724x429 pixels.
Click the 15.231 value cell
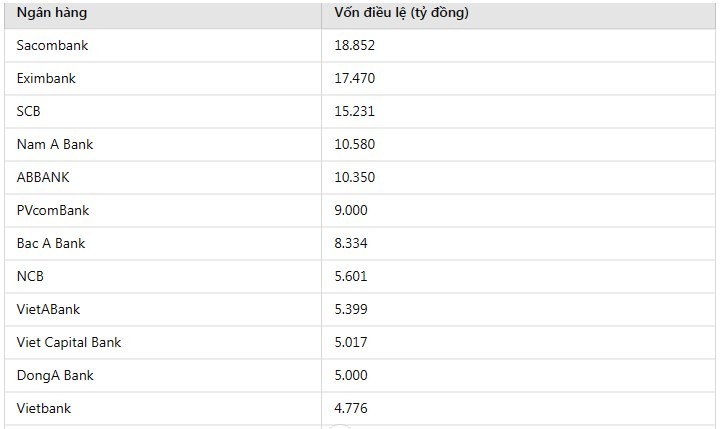coord(355,111)
